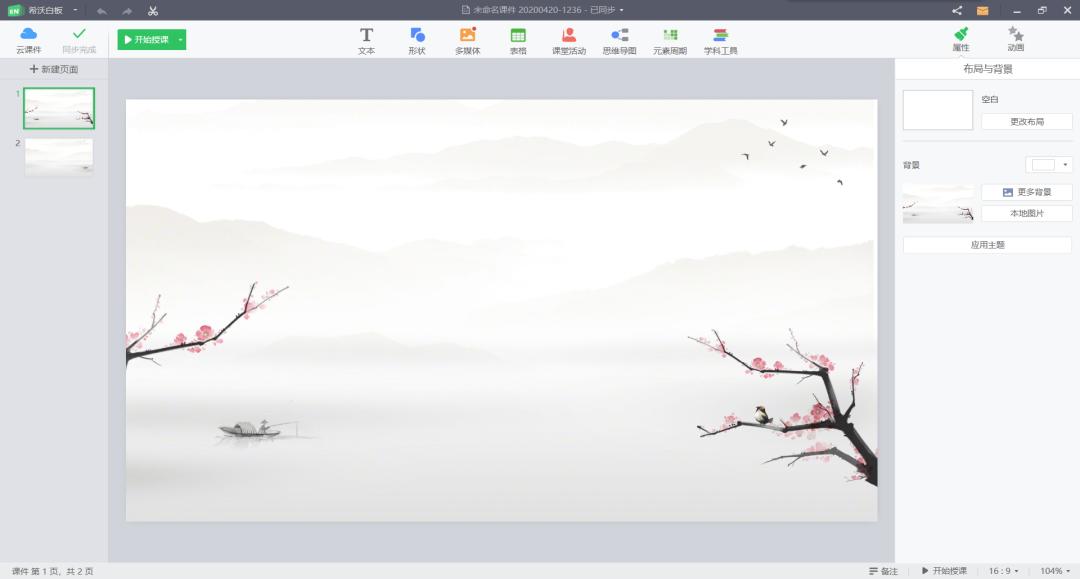Open the 多媒体 multimedia tool
The width and height of the screenshot is (1080, 579).
tap(467, 40)
